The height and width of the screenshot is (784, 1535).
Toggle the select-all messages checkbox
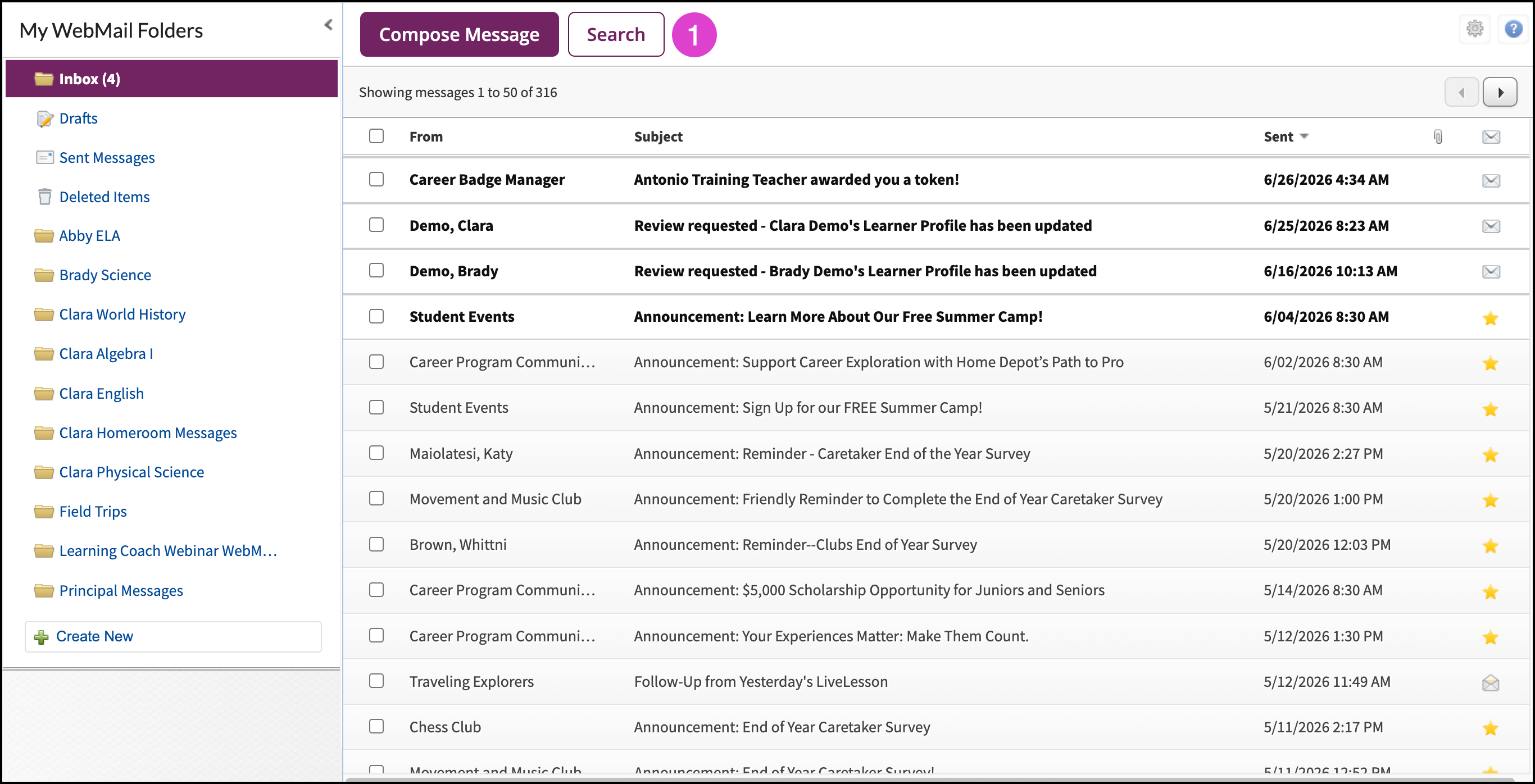coord(376,136)
